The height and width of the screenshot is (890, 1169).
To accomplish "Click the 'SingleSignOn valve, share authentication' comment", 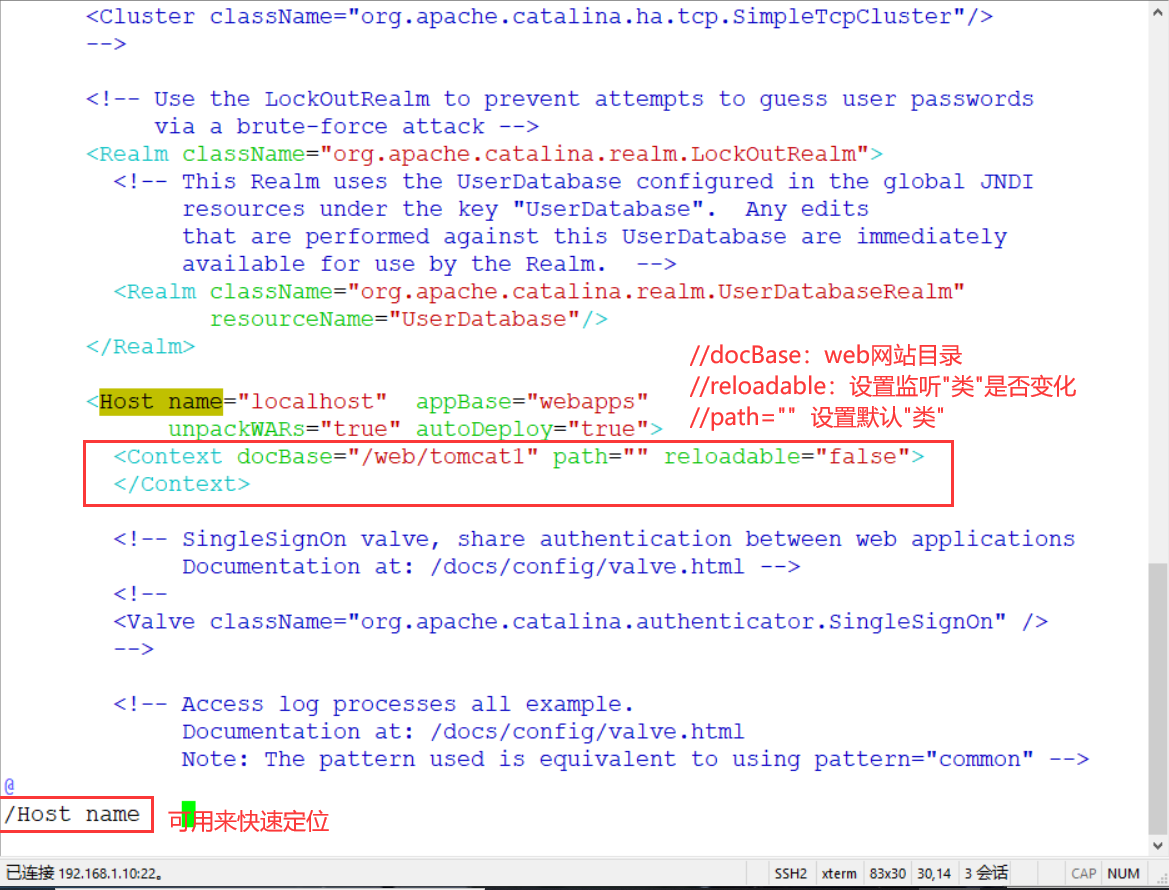I will (594, 539).
